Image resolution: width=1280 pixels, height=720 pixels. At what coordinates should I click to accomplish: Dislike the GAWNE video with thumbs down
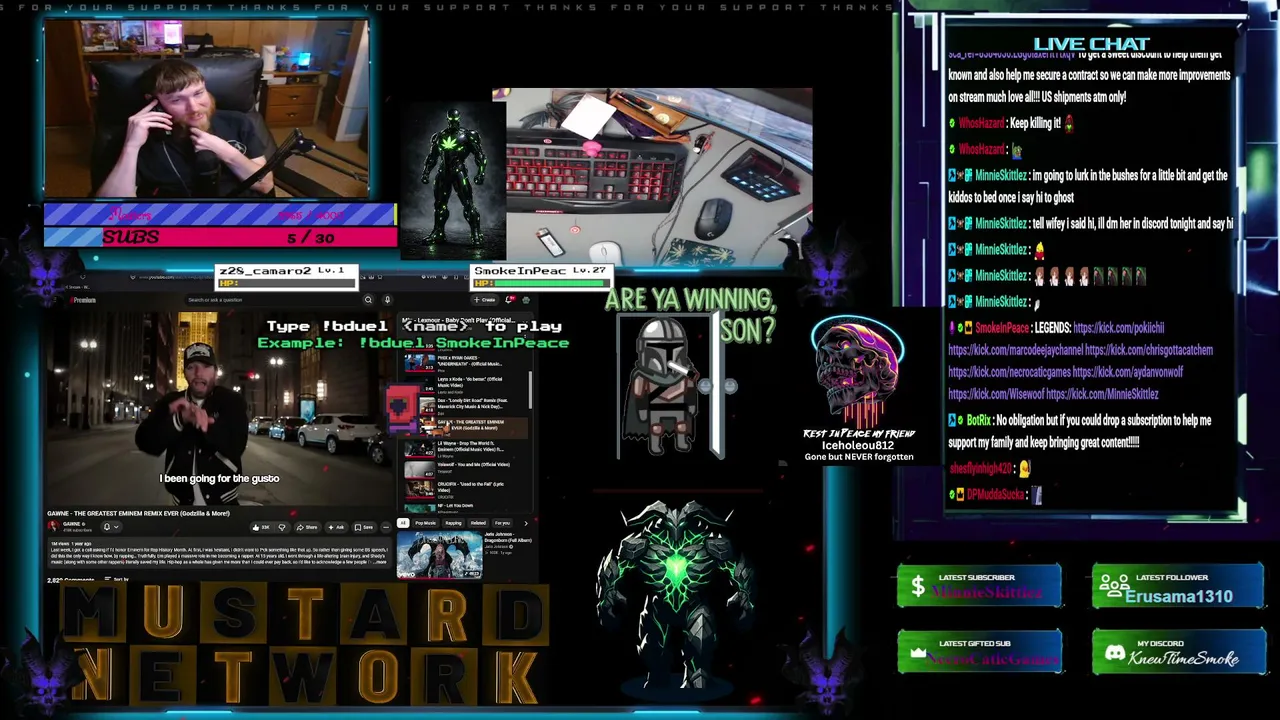click(282, 527)
